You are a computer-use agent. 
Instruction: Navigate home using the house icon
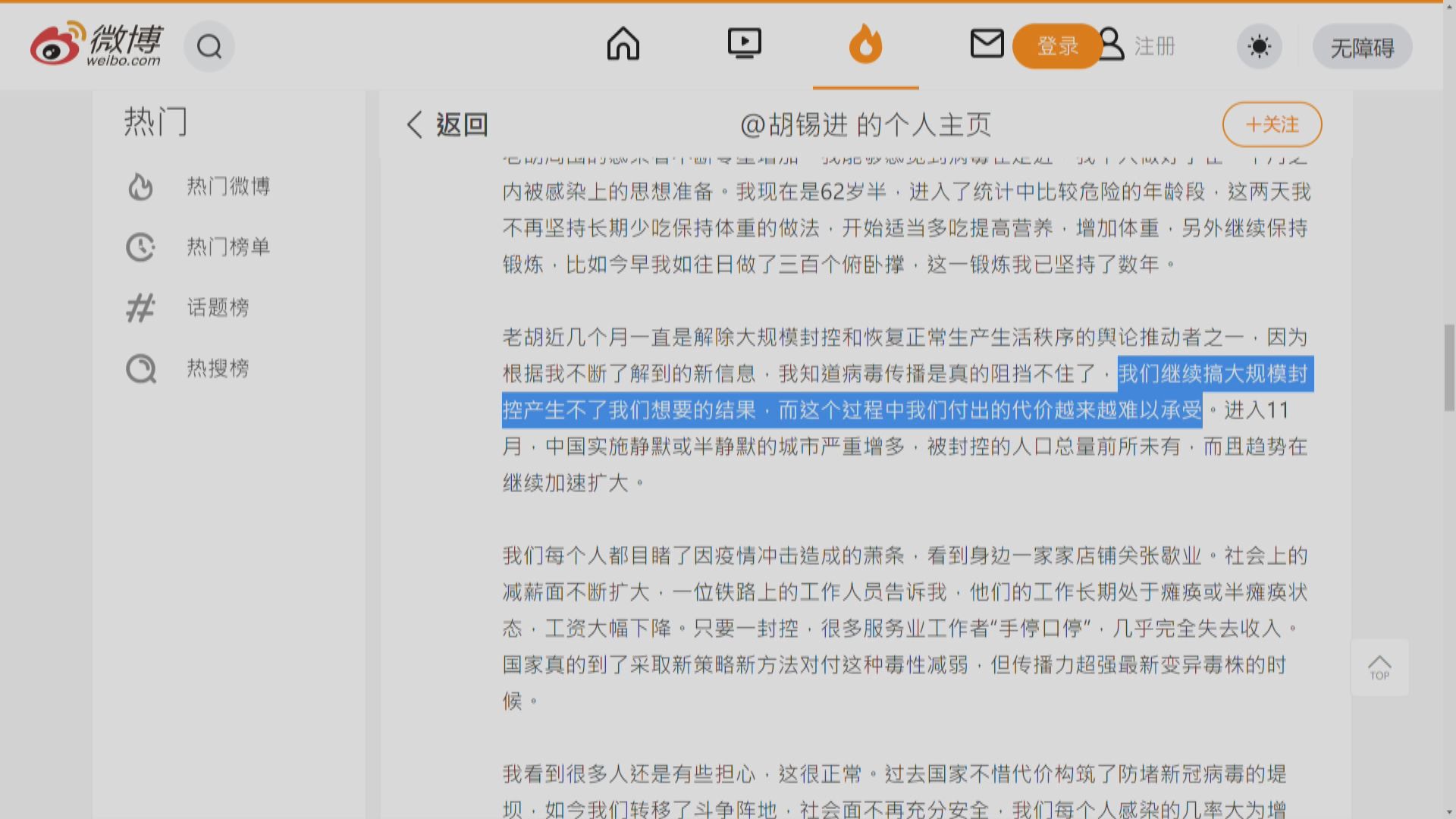[623, 44]
